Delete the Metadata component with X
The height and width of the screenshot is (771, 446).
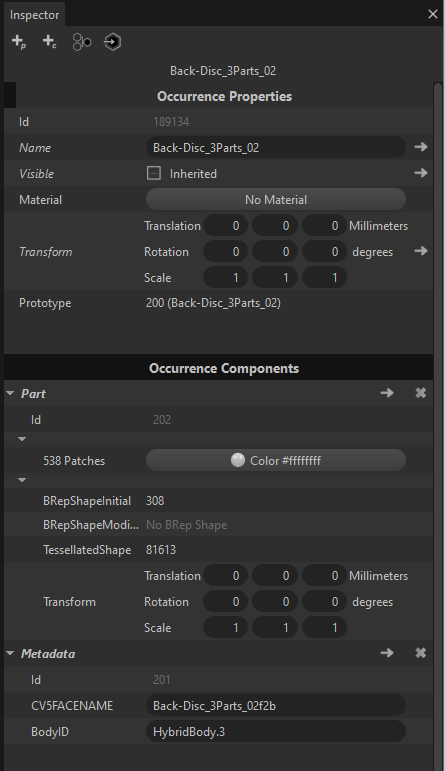pyautogui.click(x=420, y=653)
